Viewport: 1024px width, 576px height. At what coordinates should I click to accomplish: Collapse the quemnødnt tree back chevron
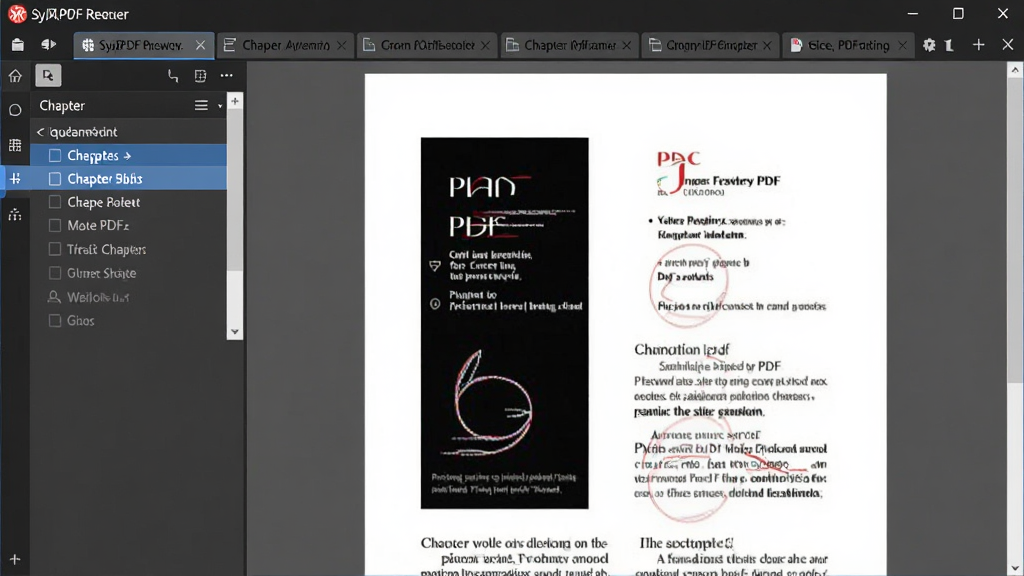click(40, 132)
